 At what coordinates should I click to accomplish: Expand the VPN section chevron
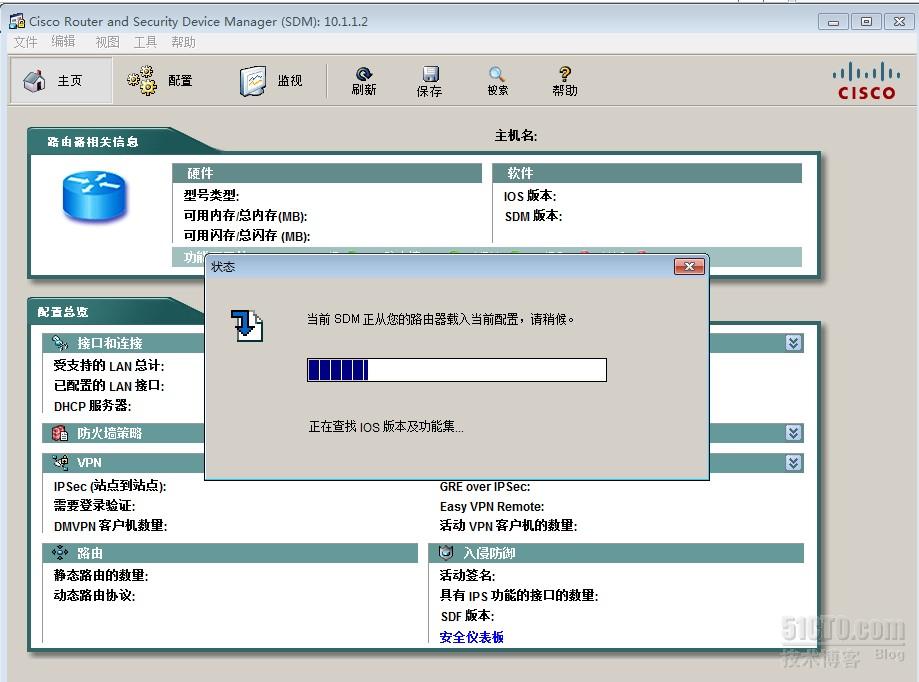[x=794, y=463]
